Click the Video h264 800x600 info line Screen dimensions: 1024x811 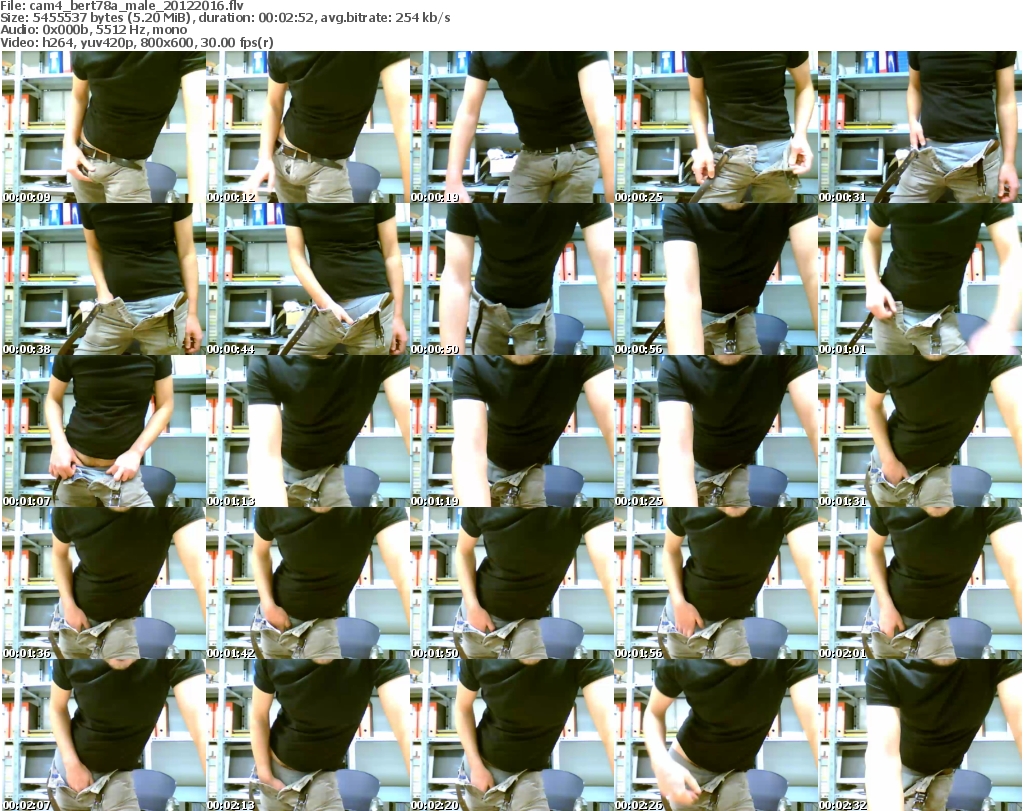(137, 42)
